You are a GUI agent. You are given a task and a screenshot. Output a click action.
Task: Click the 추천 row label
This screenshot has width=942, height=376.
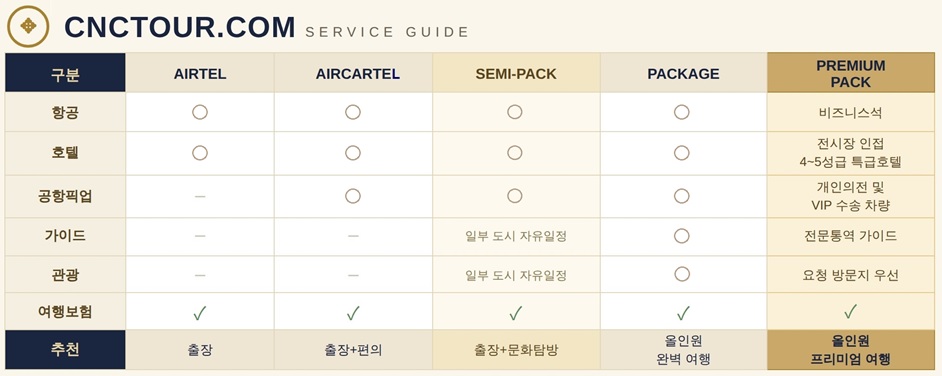pos(65,350)
